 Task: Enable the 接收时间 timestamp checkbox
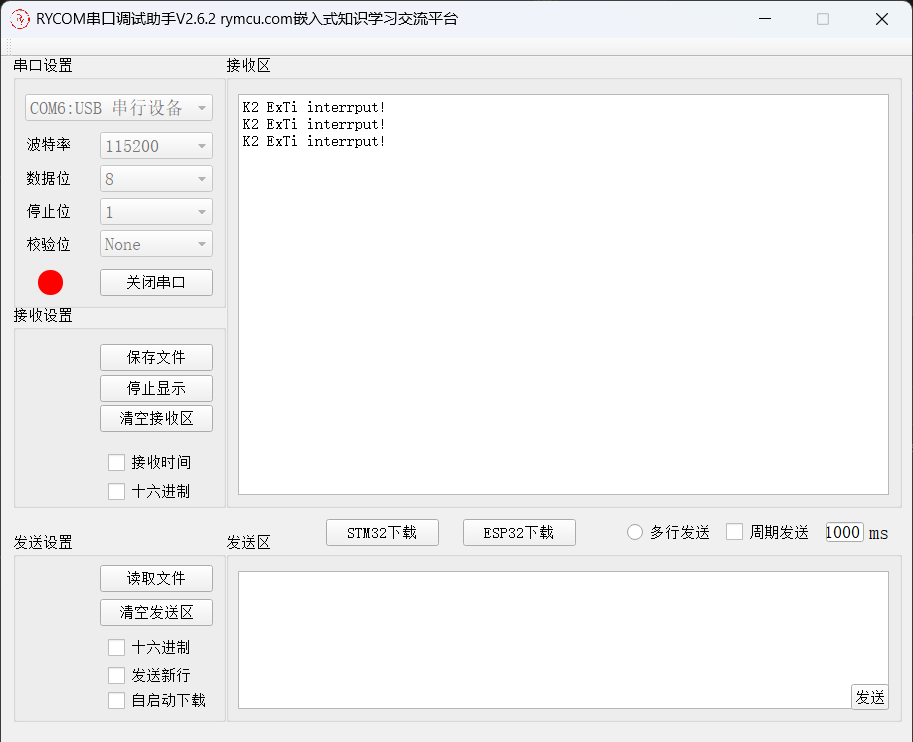coord(116,462)
